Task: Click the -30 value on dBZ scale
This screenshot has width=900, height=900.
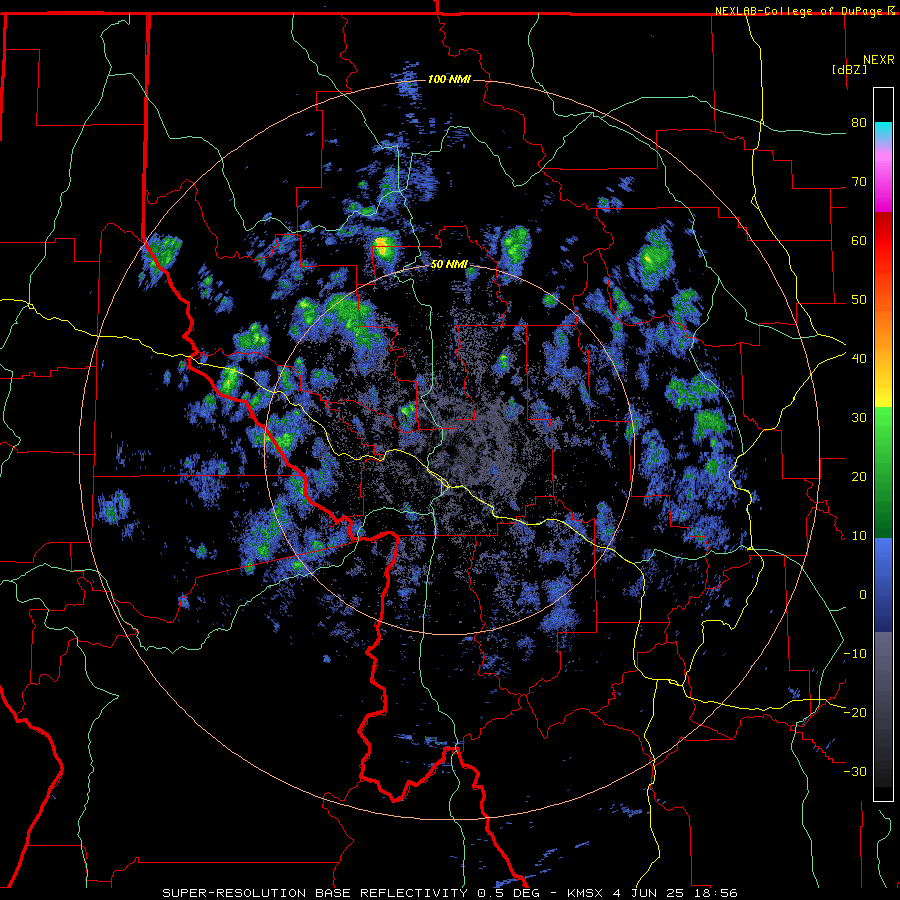Action: click(855, 771)
